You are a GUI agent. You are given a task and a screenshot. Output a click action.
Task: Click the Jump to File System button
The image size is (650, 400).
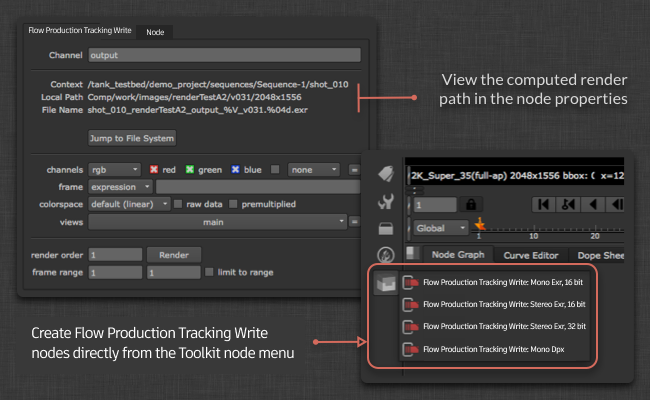coord(132,138)
